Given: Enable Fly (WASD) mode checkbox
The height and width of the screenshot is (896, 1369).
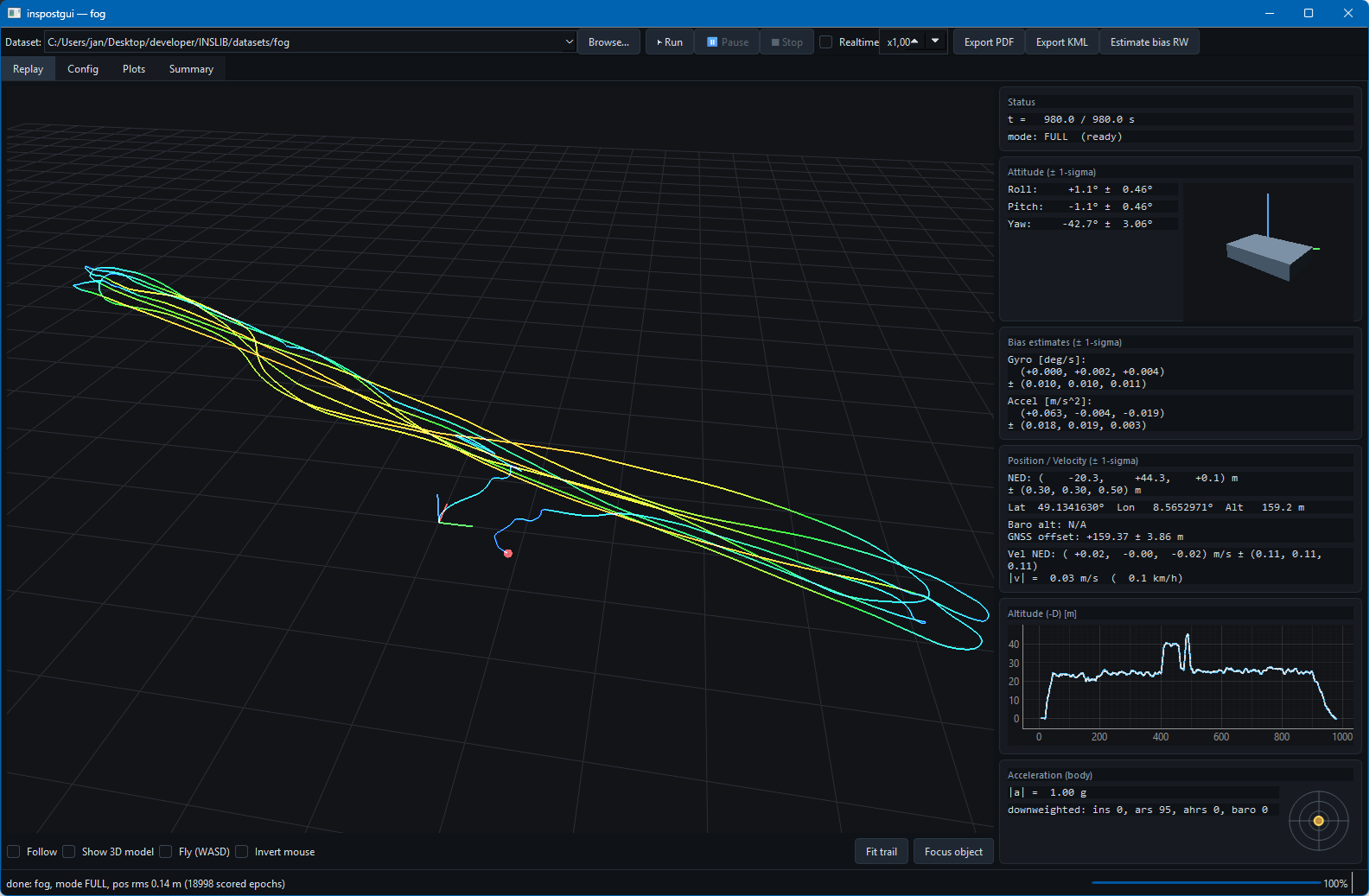Looking at the screenshot, I should 166,852.
